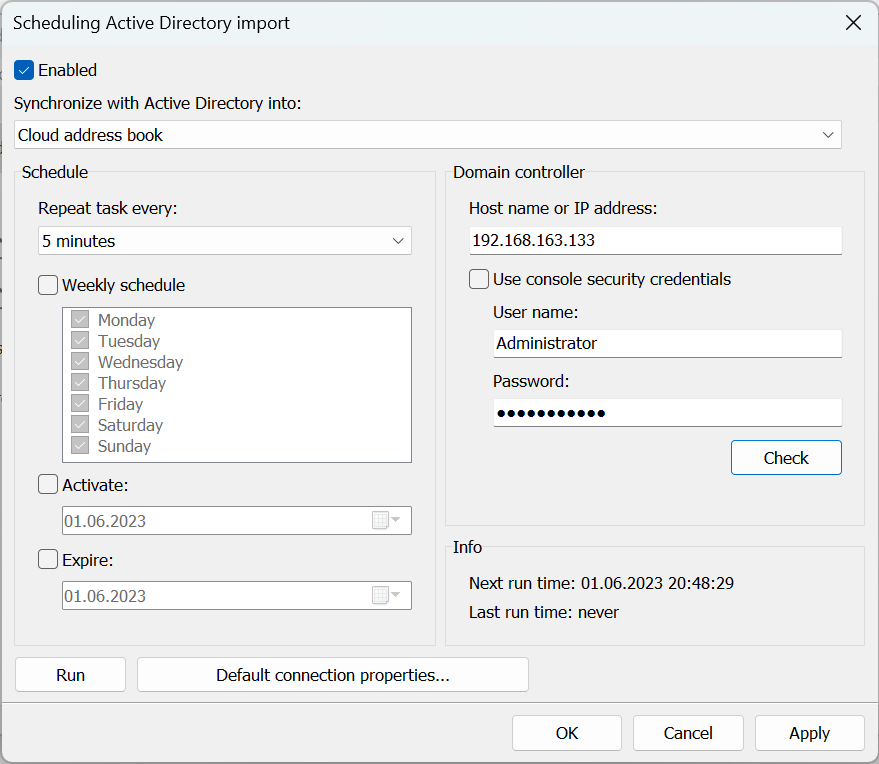Close the Scheduling Active Directory import dialog
This screenshot has height=764, width=879.
pos(853,23)
